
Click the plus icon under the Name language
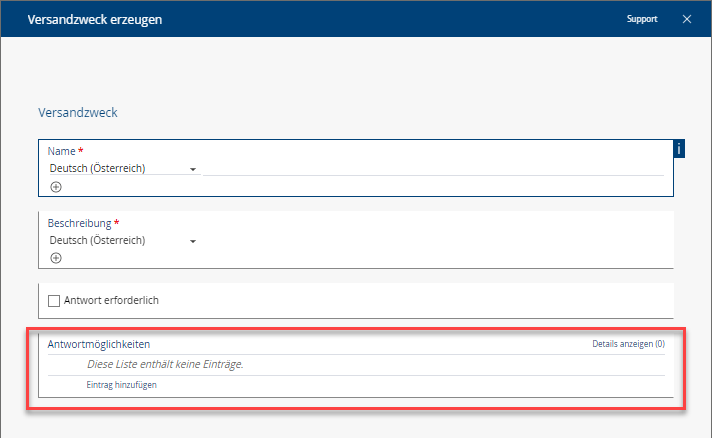(56, 186)
